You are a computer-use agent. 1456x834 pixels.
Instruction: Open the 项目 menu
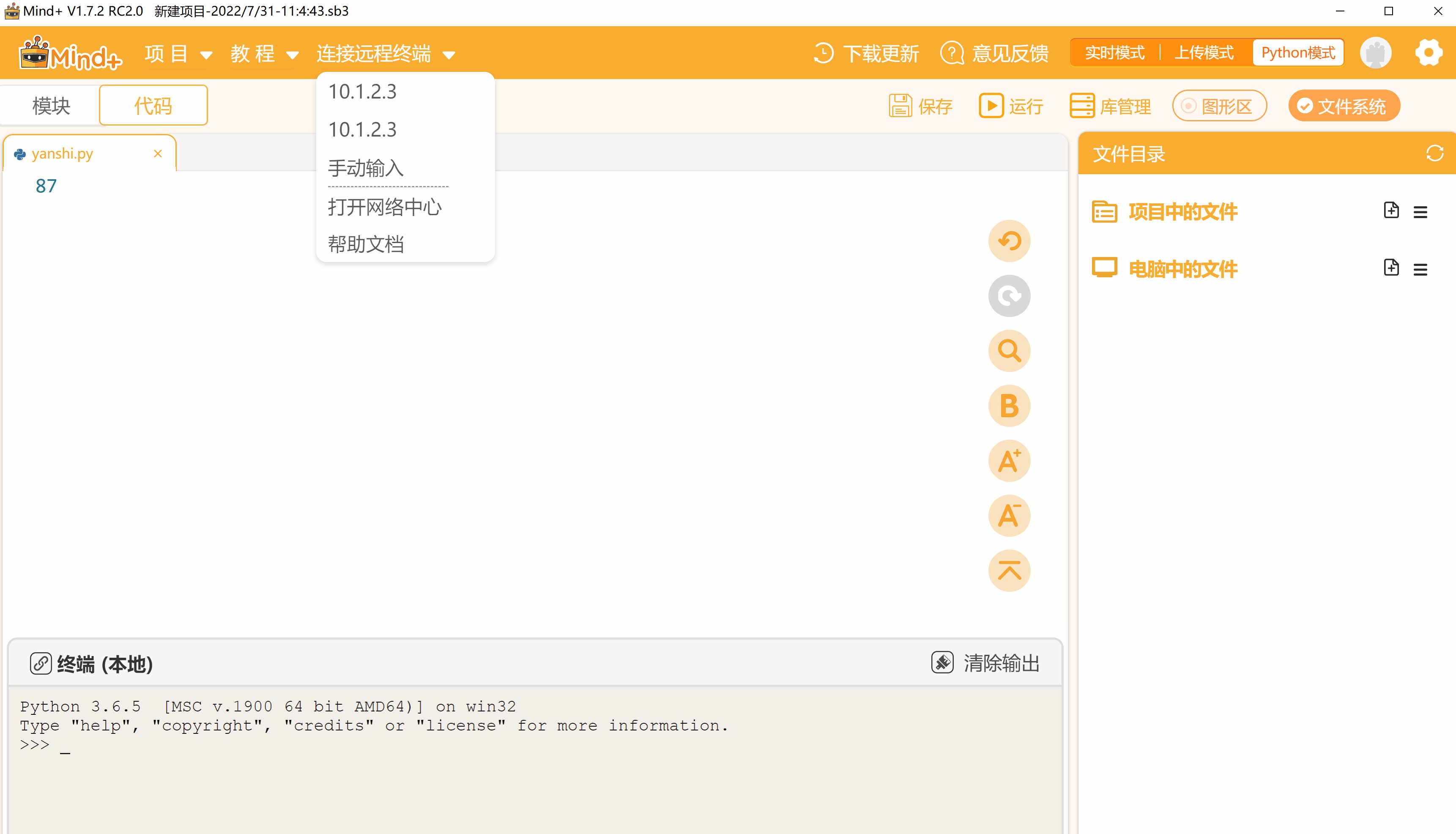pyautogui.click(x=179, y=54)
